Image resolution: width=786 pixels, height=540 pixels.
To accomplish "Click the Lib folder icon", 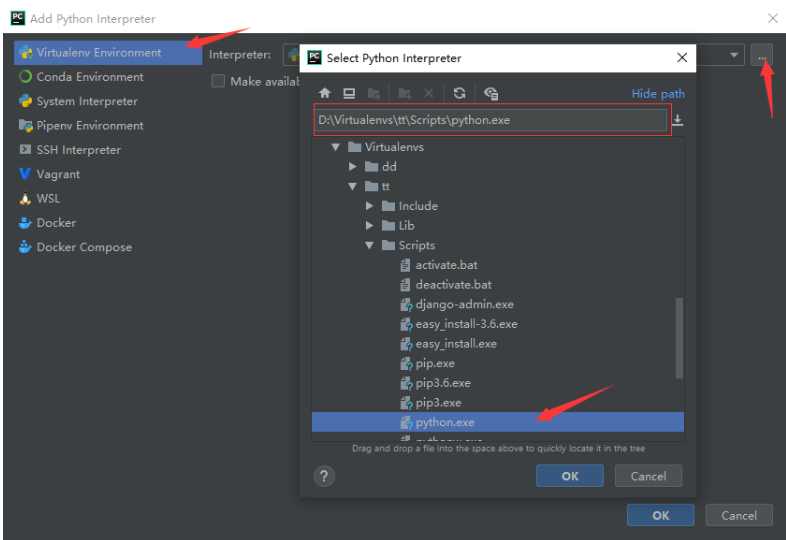I will point(388,226).
